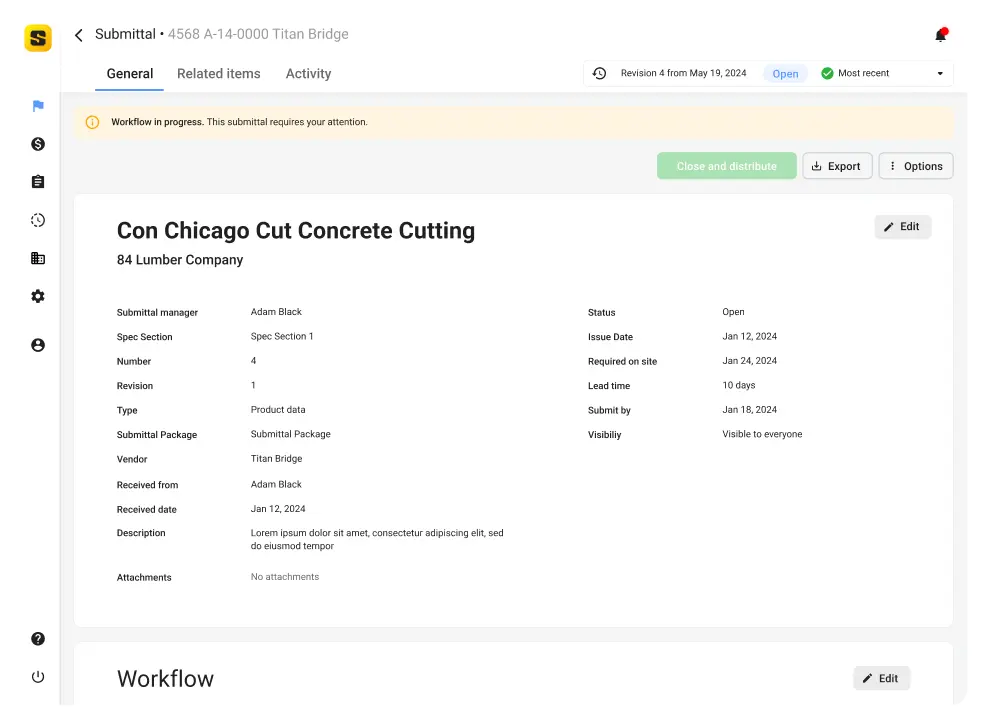Open the flag icon in sidebar
This screenshot has width=984, height=722.
38,106
